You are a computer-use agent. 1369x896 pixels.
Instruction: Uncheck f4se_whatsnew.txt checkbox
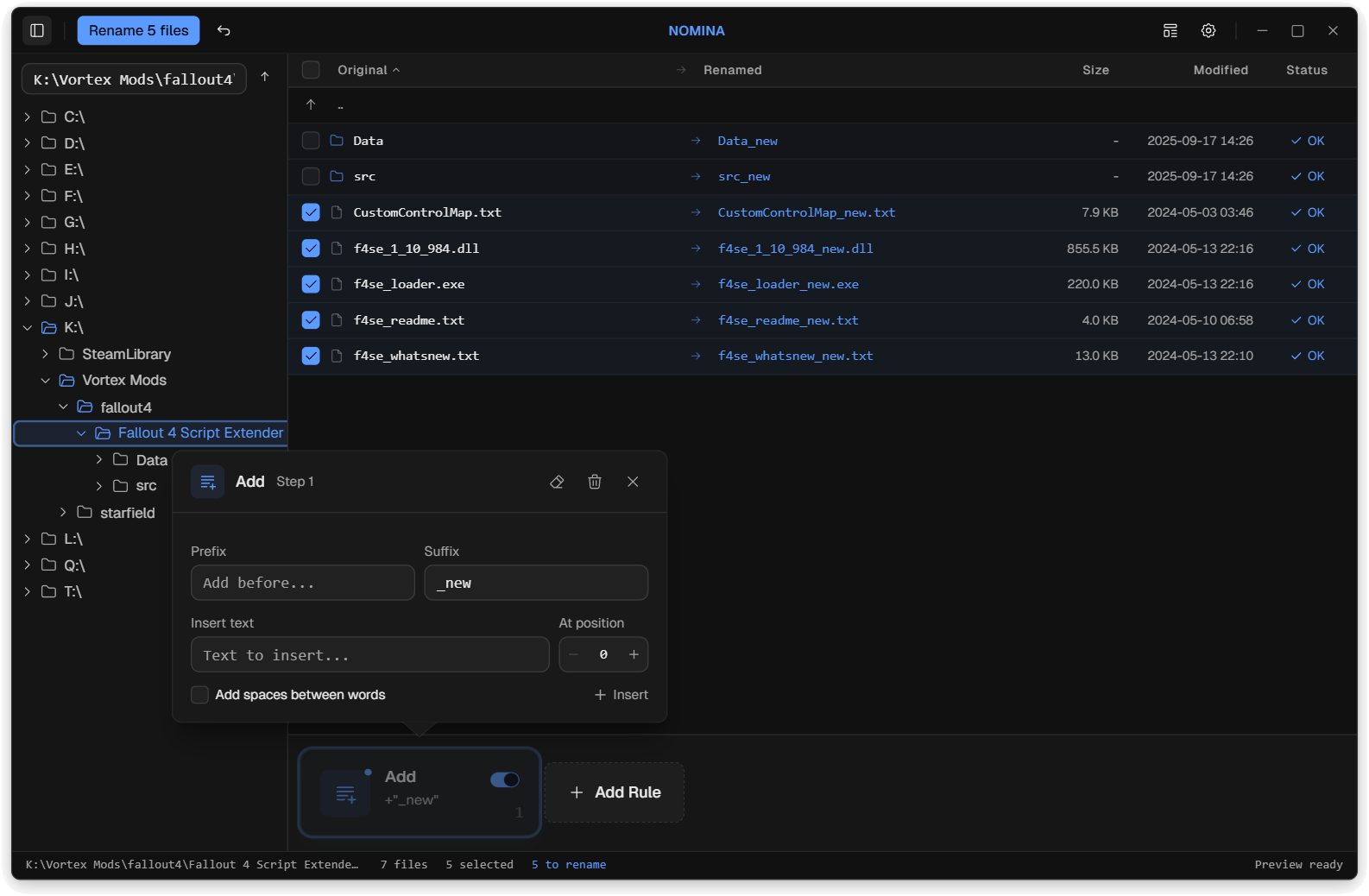click(x=311, y=356)
